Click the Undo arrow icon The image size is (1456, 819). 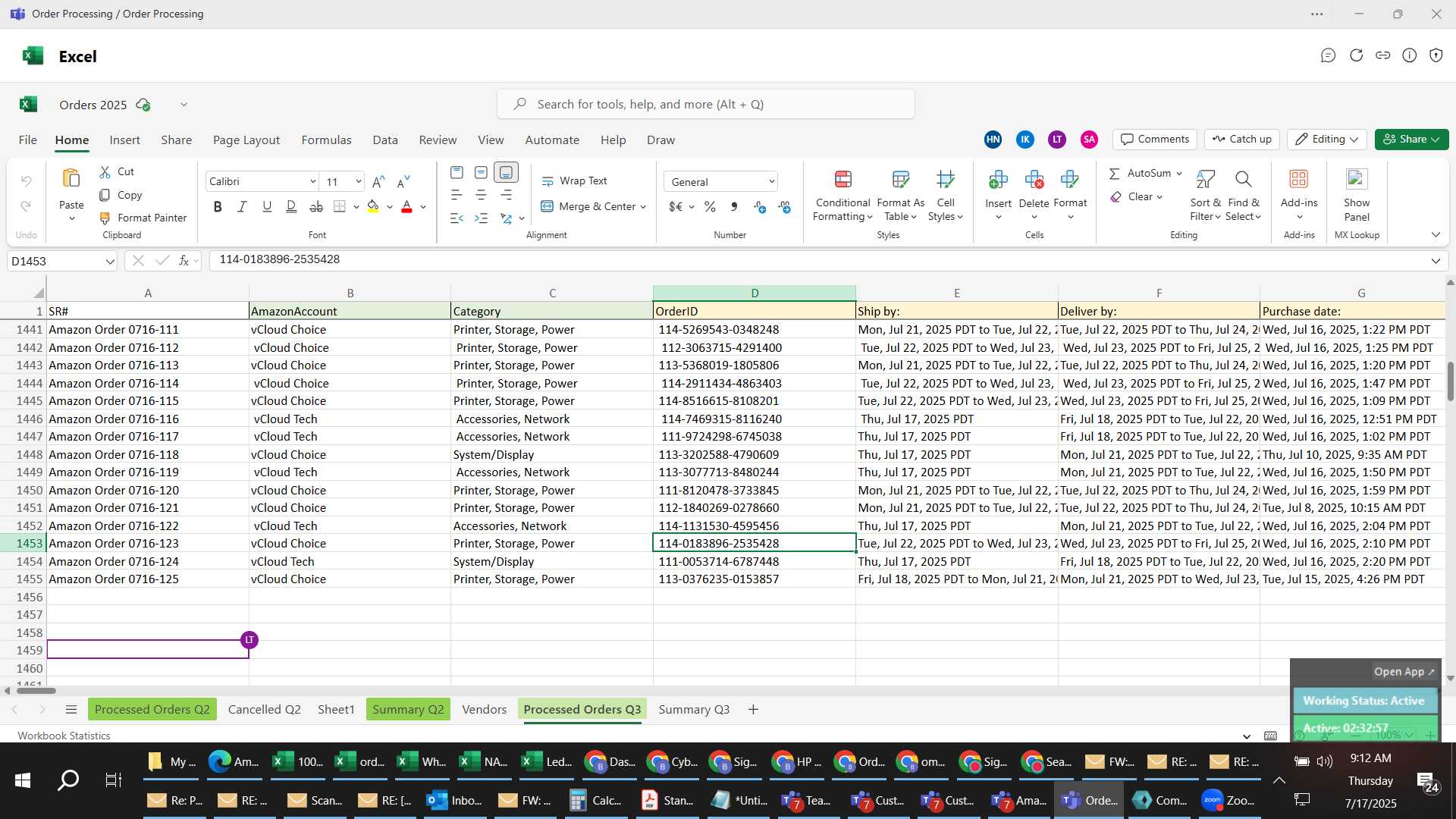(x=26, y=181)
